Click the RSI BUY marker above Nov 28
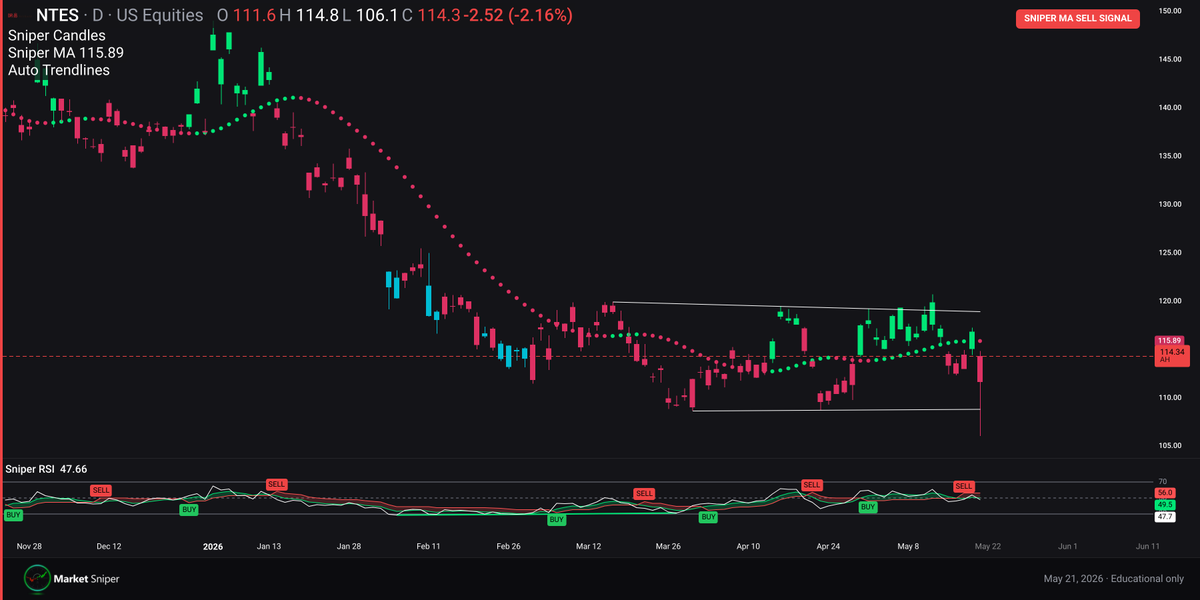This screenshot has height=600, width=1200. pyautogui.click(x=14, y=514)
